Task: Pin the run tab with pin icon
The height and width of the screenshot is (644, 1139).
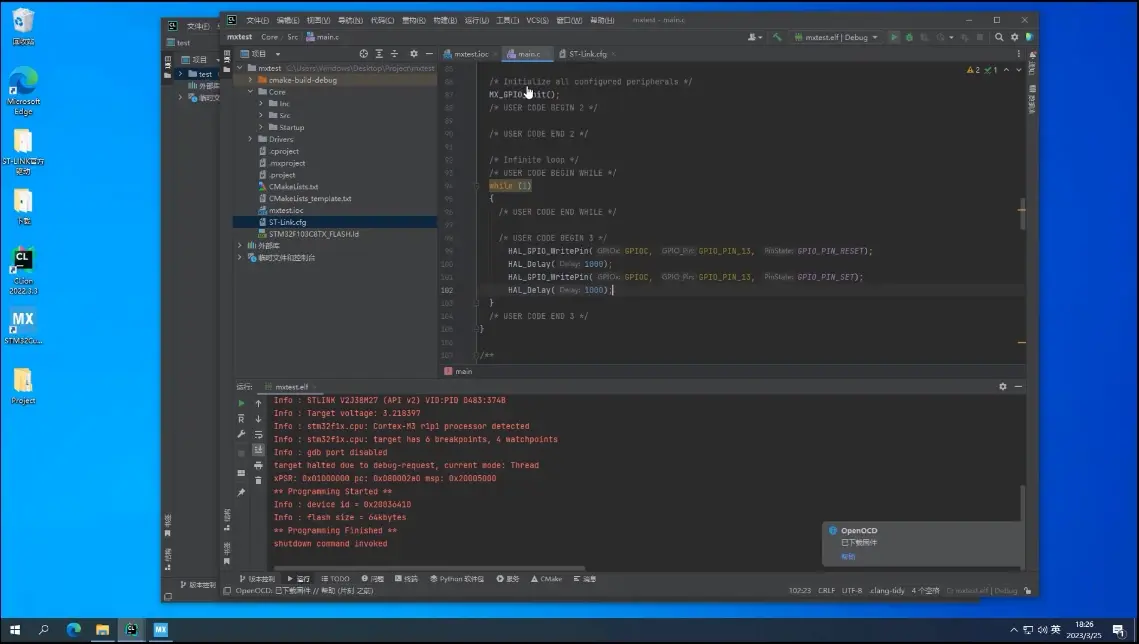Action: point(241,492)
